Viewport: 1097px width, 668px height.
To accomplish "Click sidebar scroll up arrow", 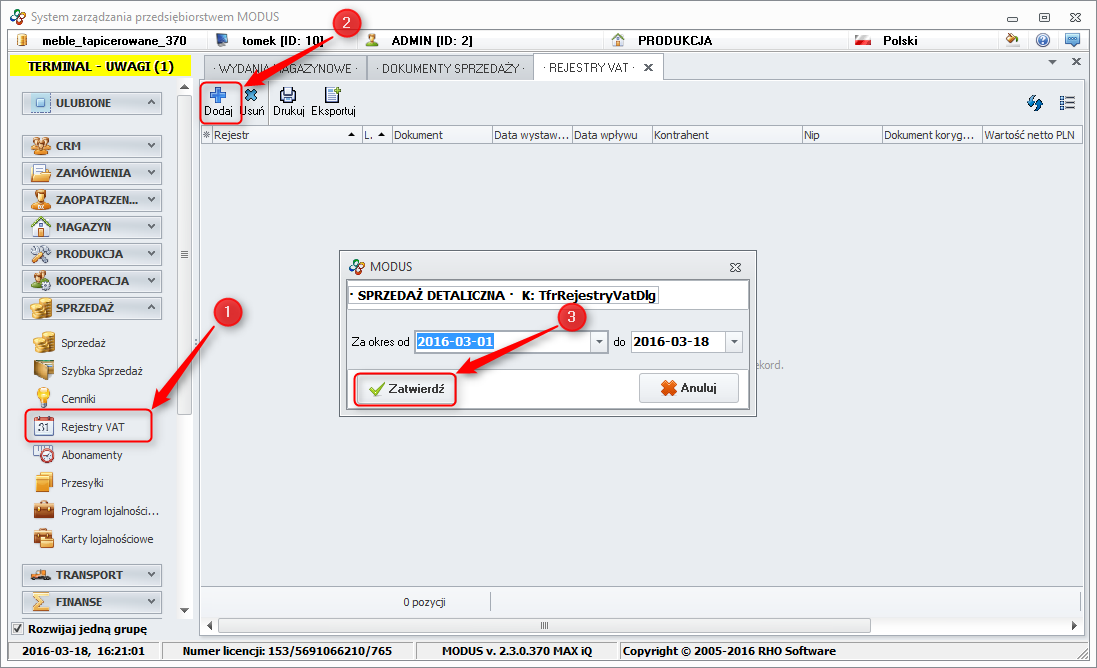I will point(185,87).
